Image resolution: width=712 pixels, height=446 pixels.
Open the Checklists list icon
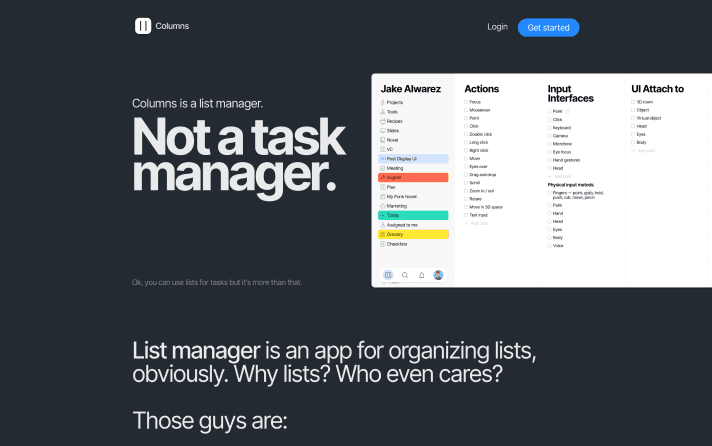click(x=382, y=244)
